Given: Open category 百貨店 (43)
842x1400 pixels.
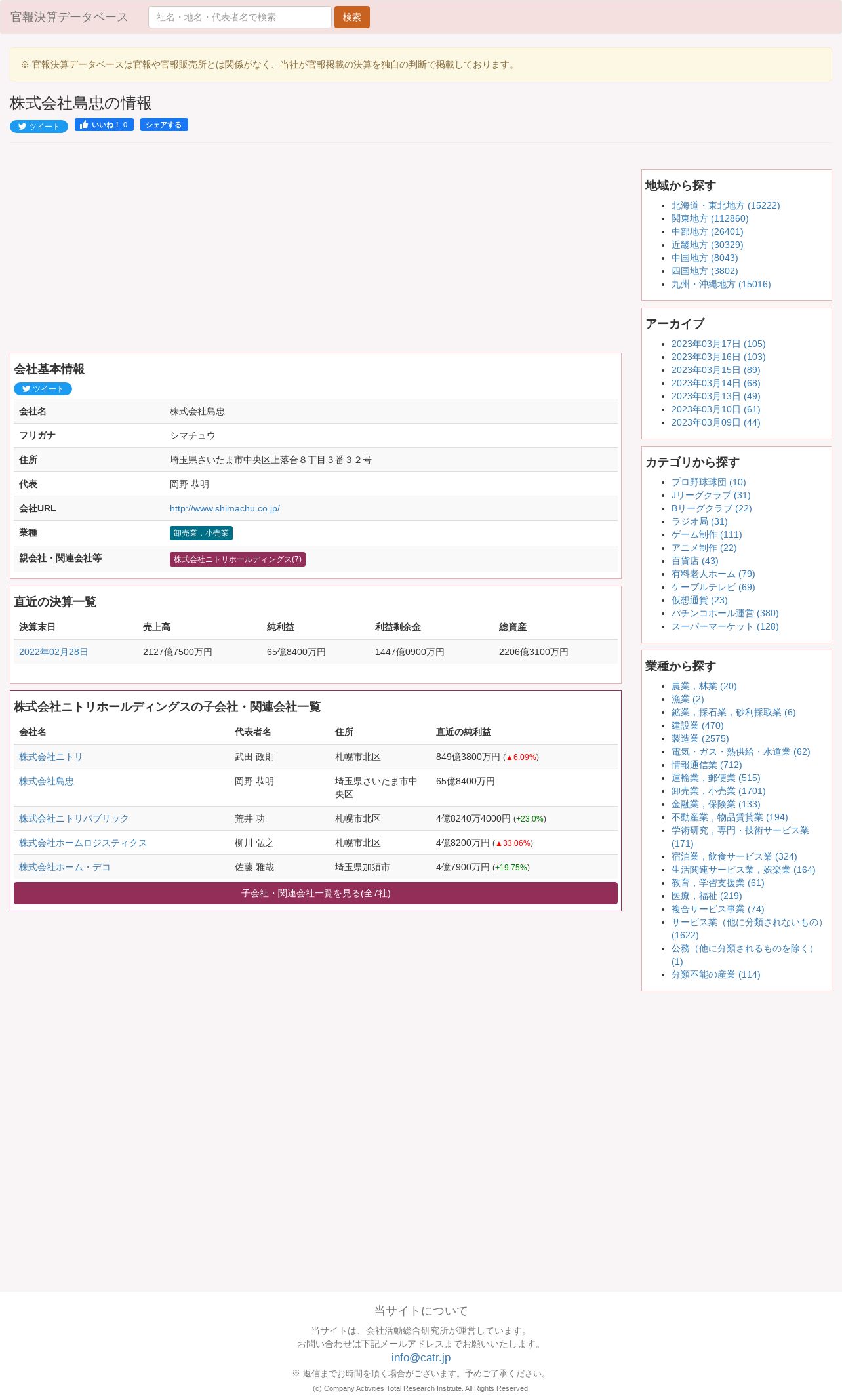Looking at the screenshot, I should coord(695,561).
